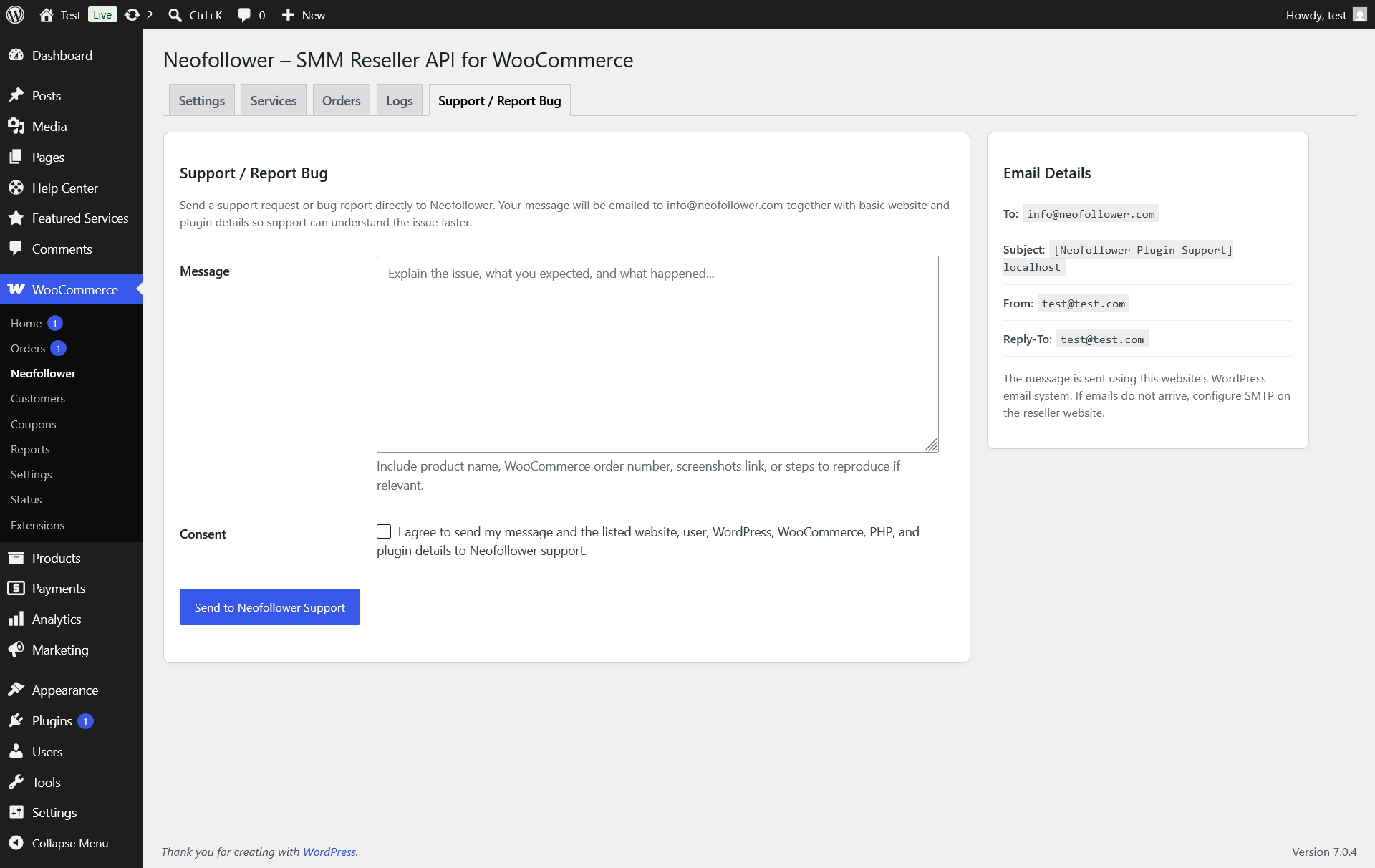This screenshot has height=868, width=1375.
Task: Open the Test site home icon
Action: [x=47, y=15]
